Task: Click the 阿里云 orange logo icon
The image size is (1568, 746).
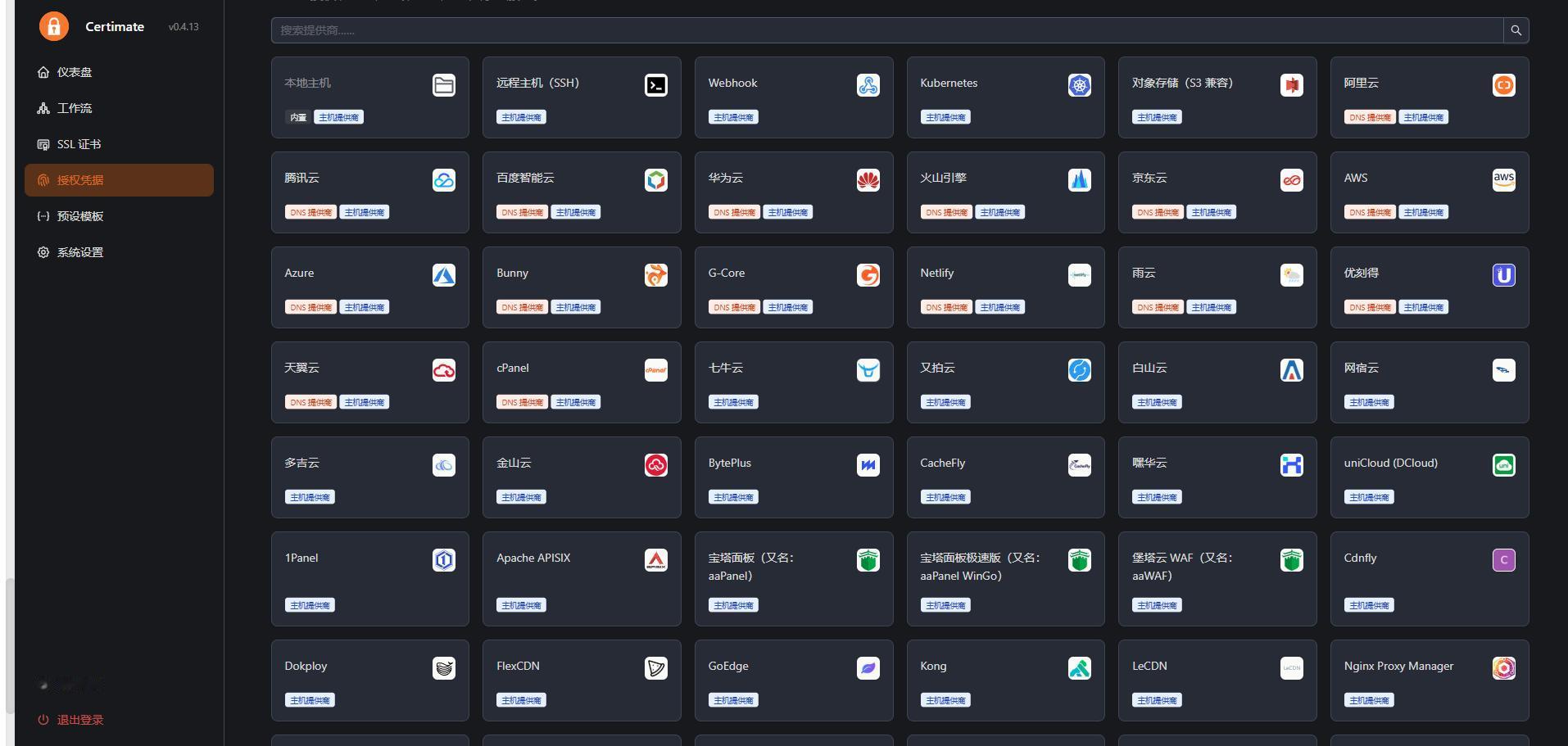Action: tap(1504, 85)
